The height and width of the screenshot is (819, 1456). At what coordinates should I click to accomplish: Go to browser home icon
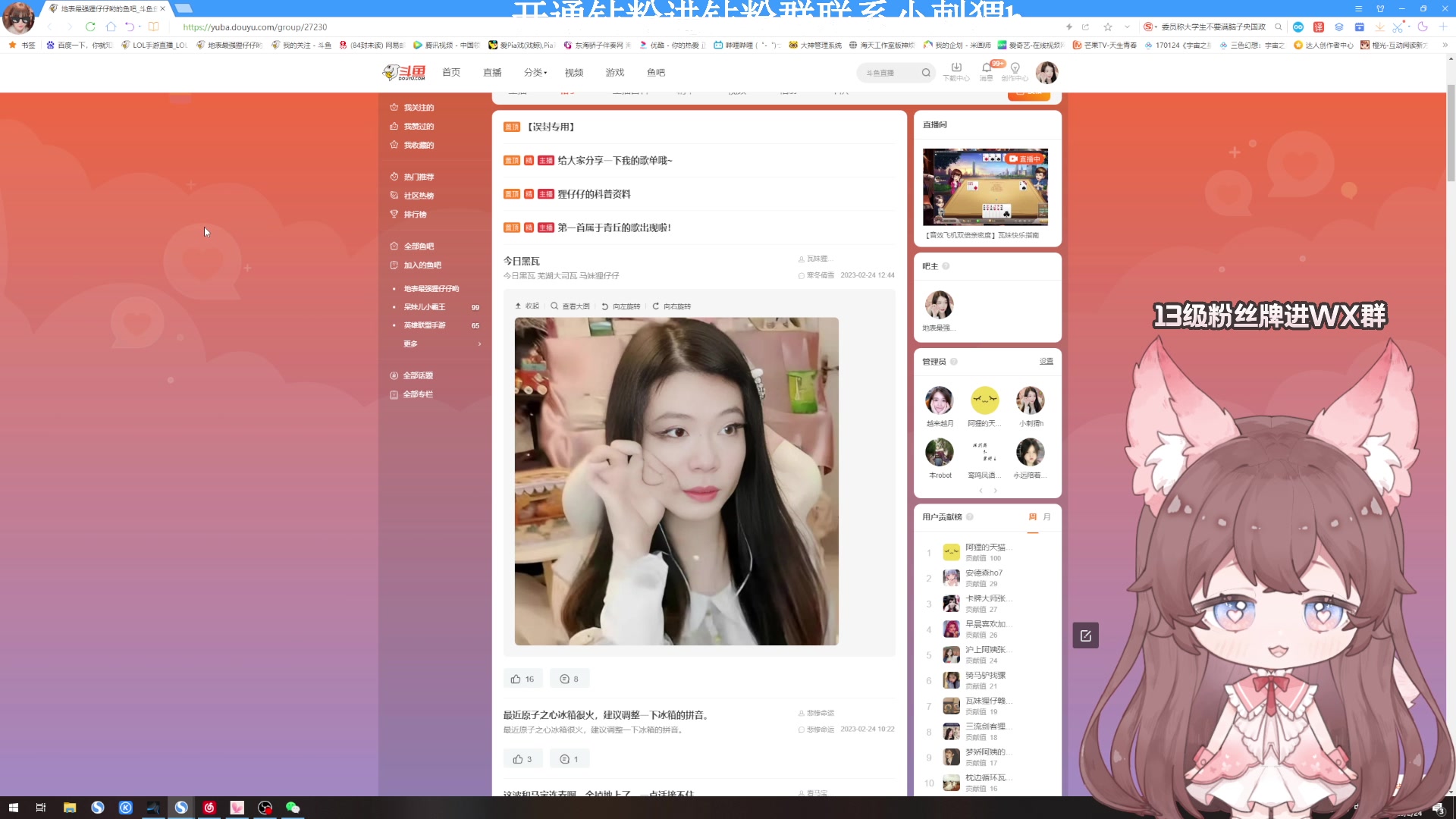click(111, 27)
